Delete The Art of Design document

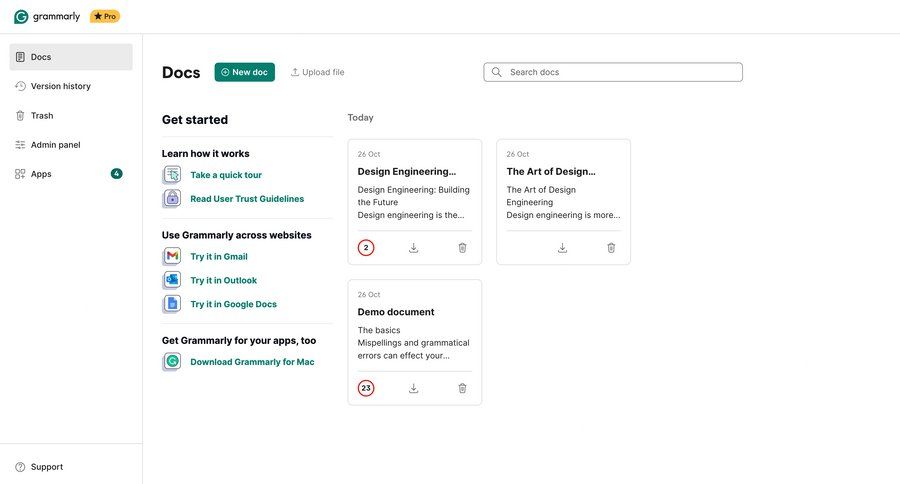coord(611,248)
